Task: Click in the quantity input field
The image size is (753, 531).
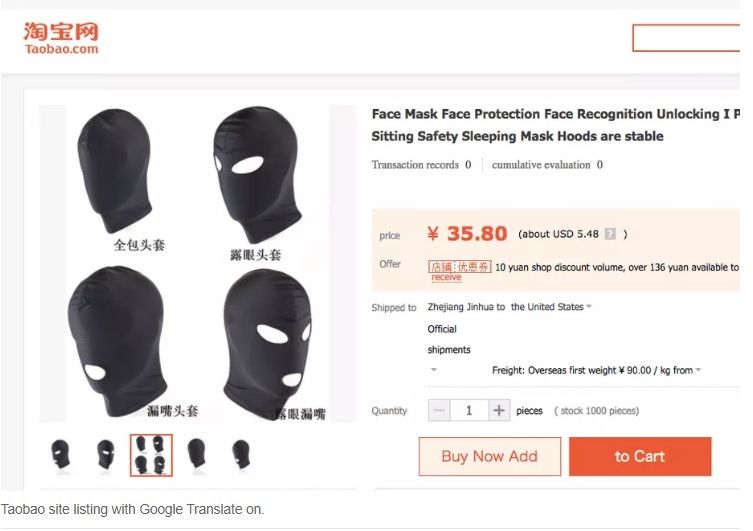Action: [469, 410]
